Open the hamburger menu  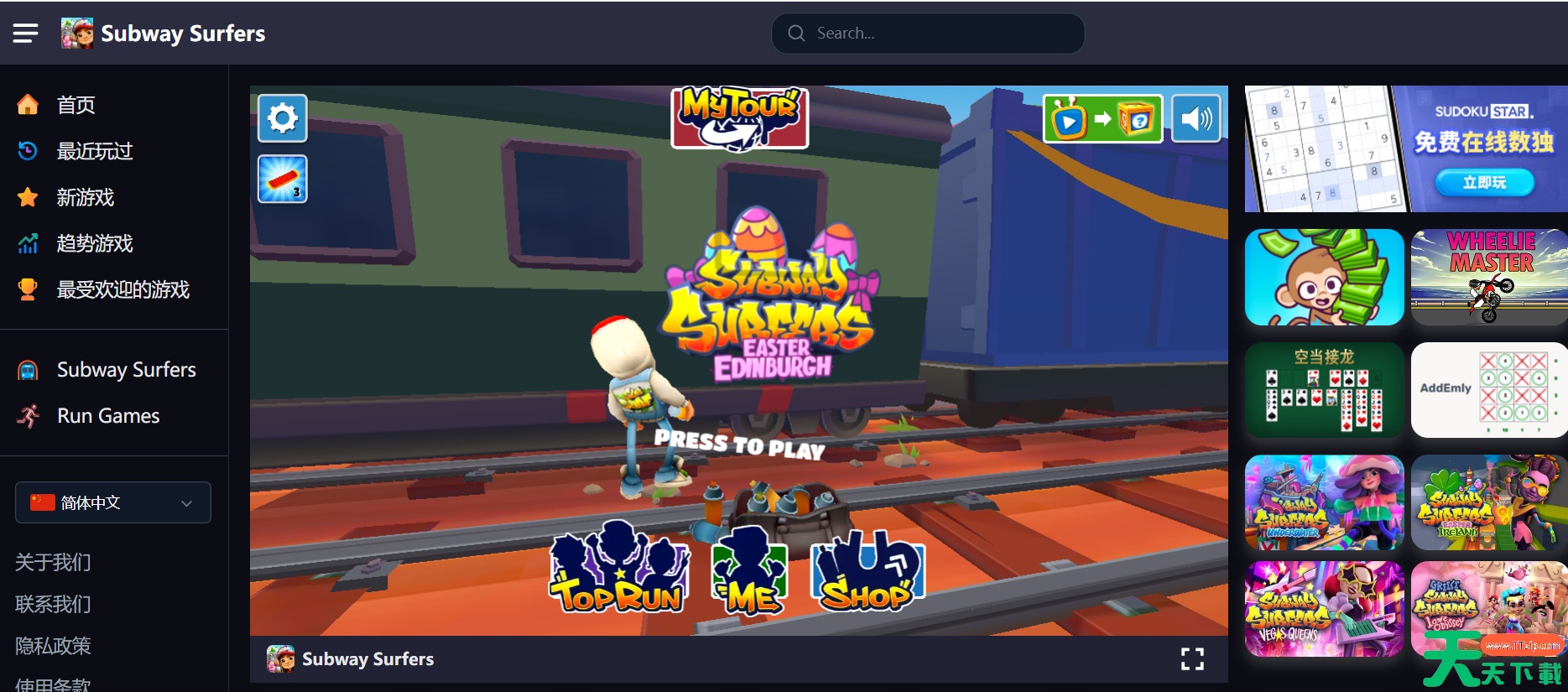25,34
